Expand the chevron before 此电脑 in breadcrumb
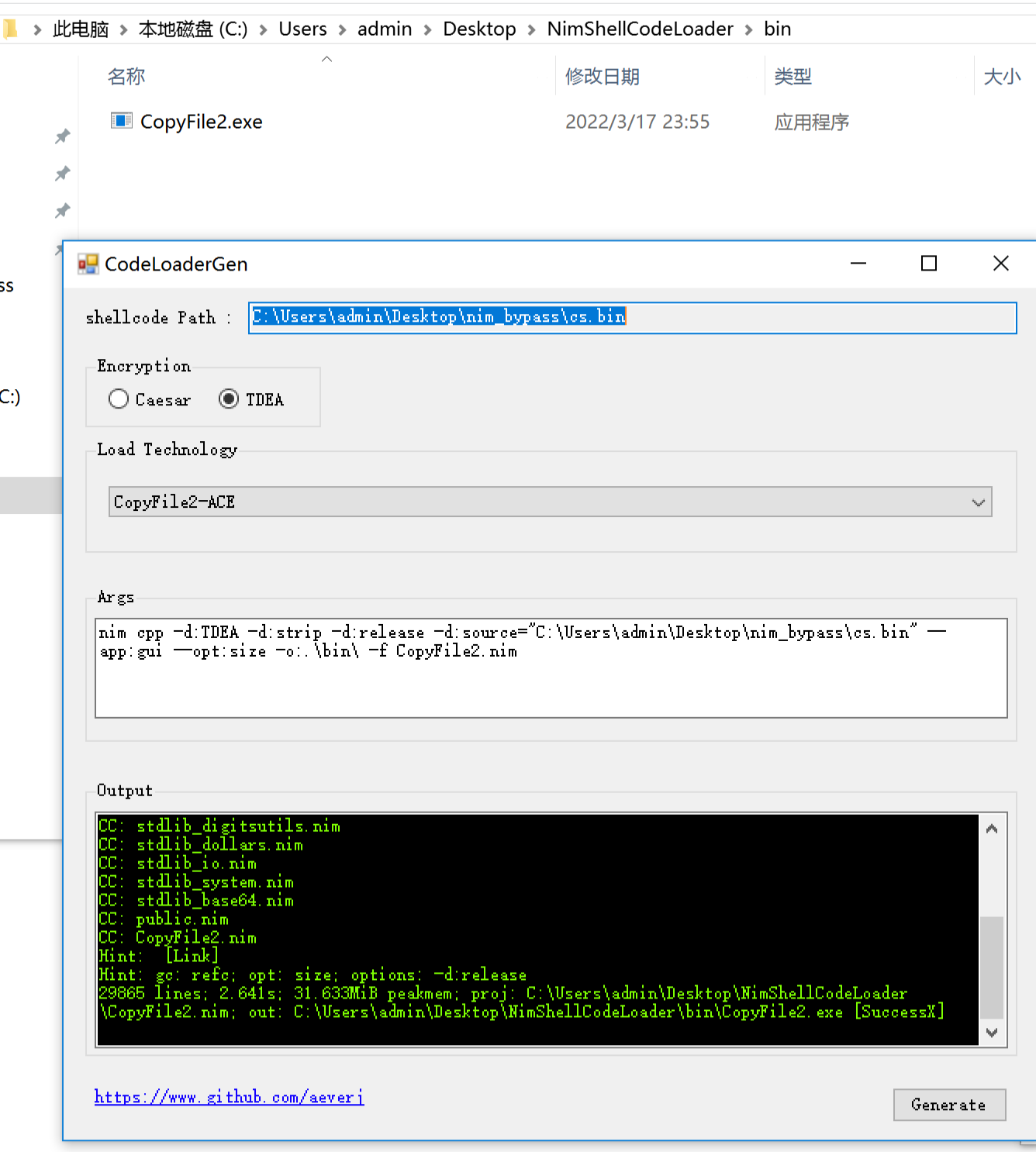Viewport: 1036px width, 1152px height. [x=37, y=30]
